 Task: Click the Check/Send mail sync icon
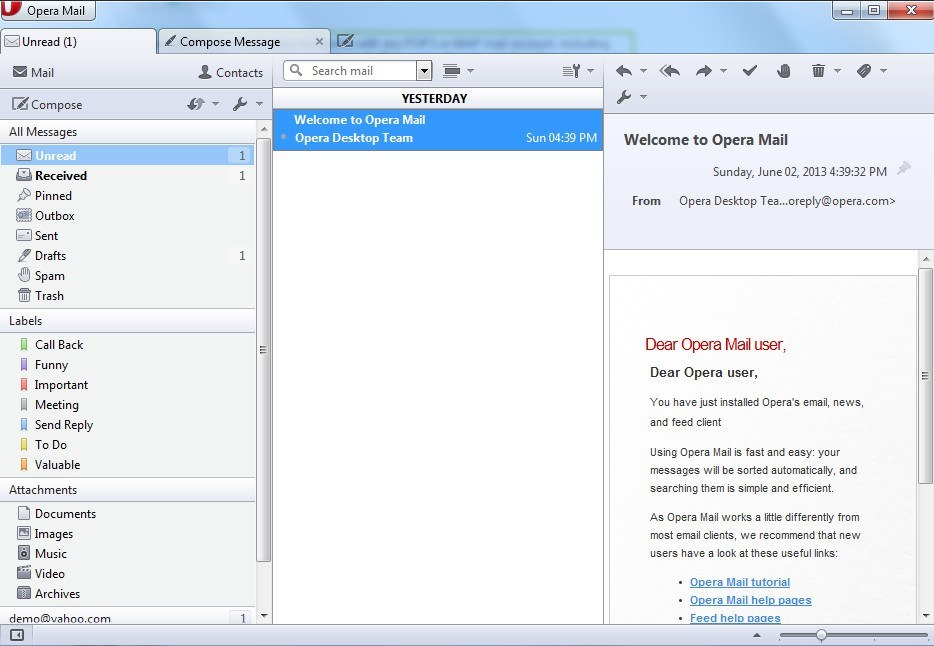[195, 104]
